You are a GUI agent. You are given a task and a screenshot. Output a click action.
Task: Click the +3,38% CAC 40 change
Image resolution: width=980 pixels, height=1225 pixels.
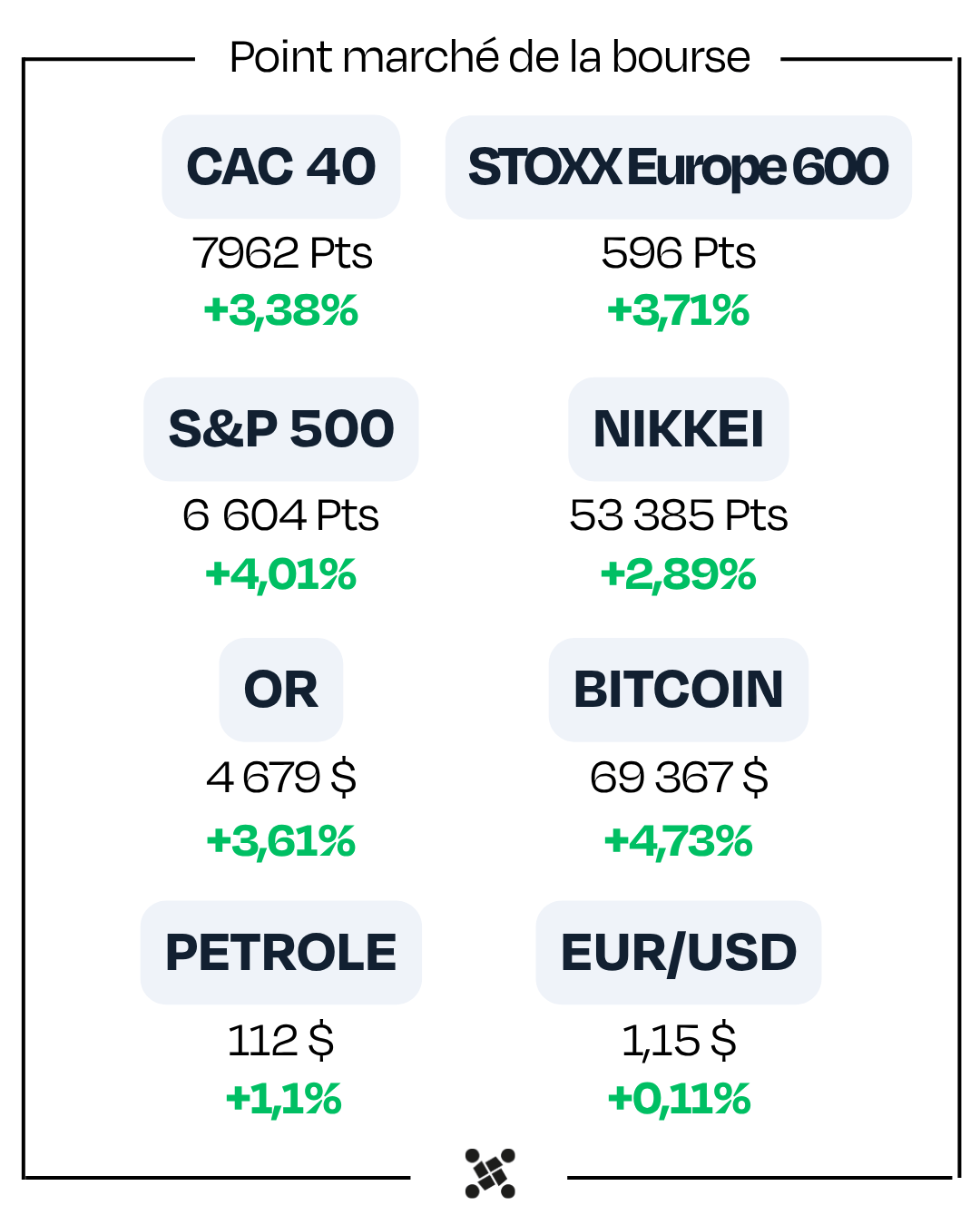pyautogui.click(x=281, y=310)
